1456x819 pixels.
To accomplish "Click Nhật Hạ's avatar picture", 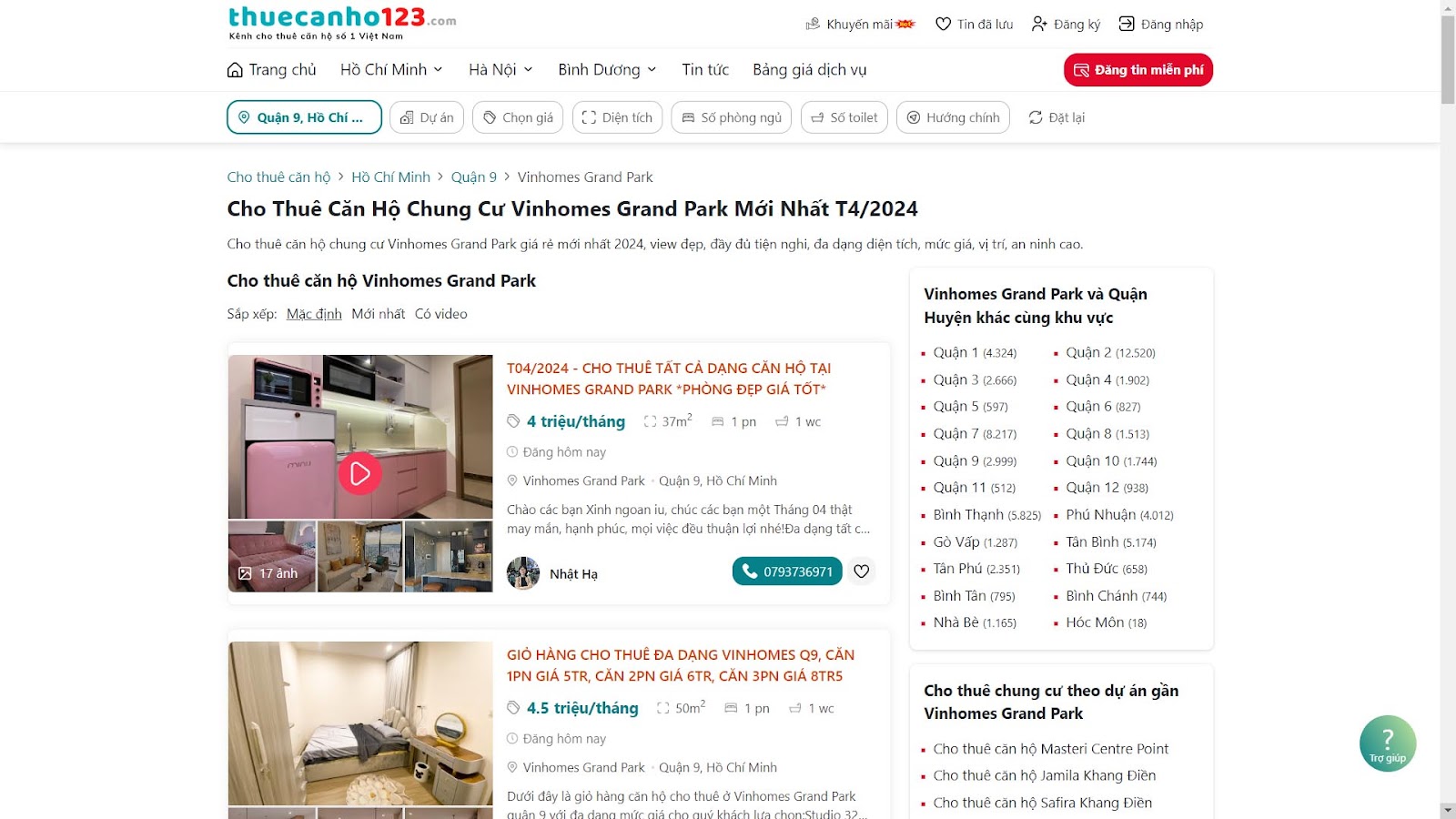I will click(x=523, y=573).
